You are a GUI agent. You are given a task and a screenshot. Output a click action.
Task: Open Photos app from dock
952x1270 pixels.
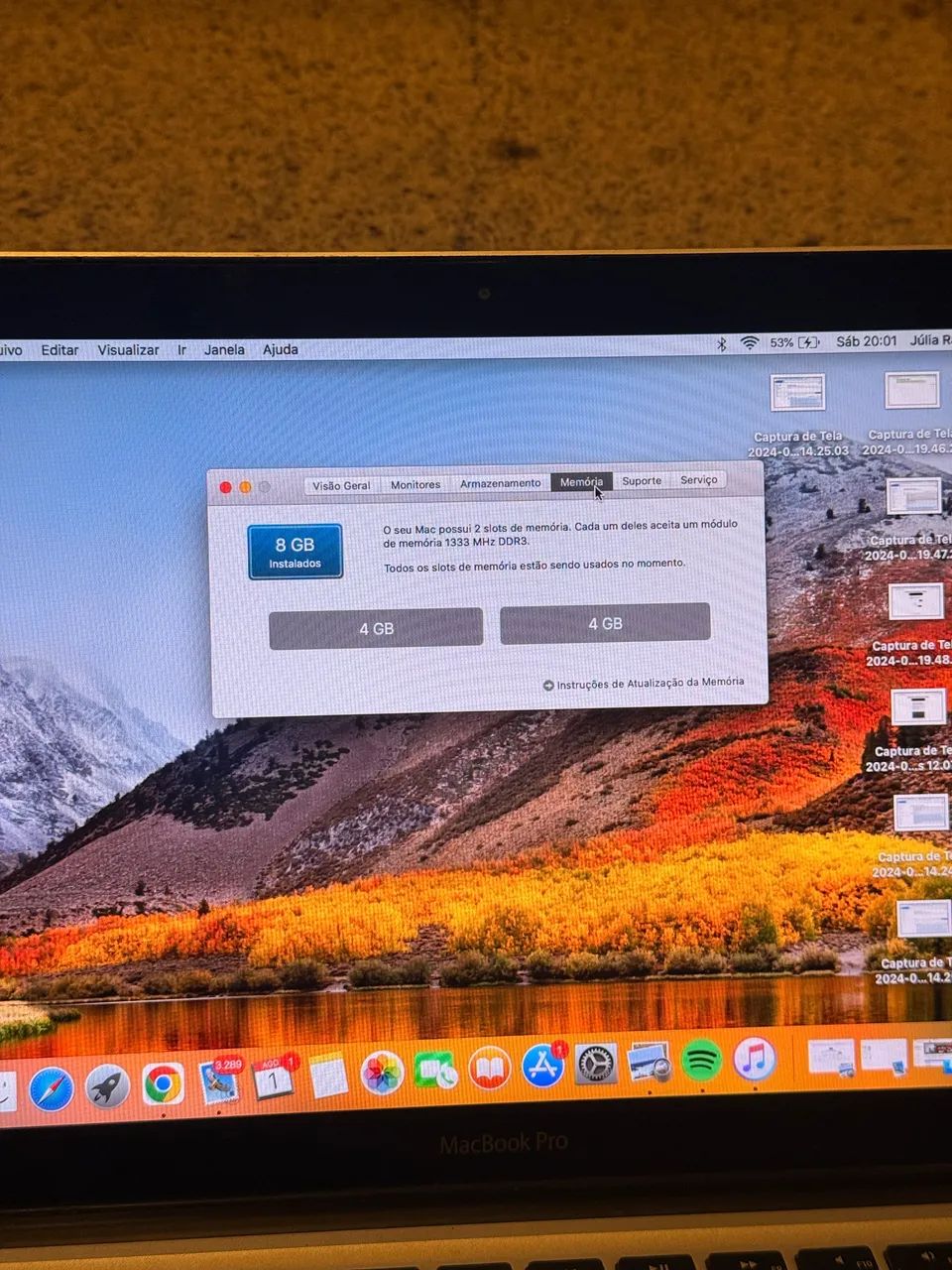382,1073
